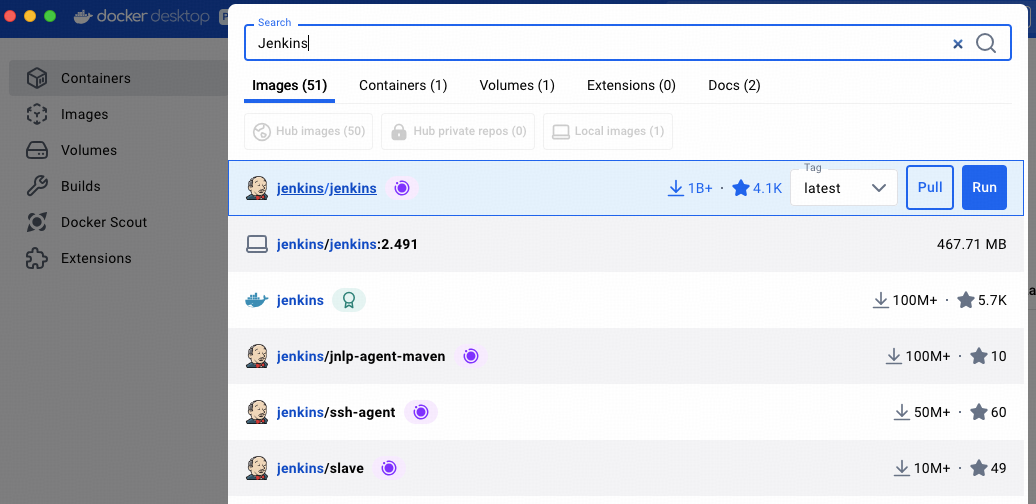Click the badge next to jenkins/ssh-agent
The width and height of the screenshot is (1036, 504).
(x=421, y=413)
